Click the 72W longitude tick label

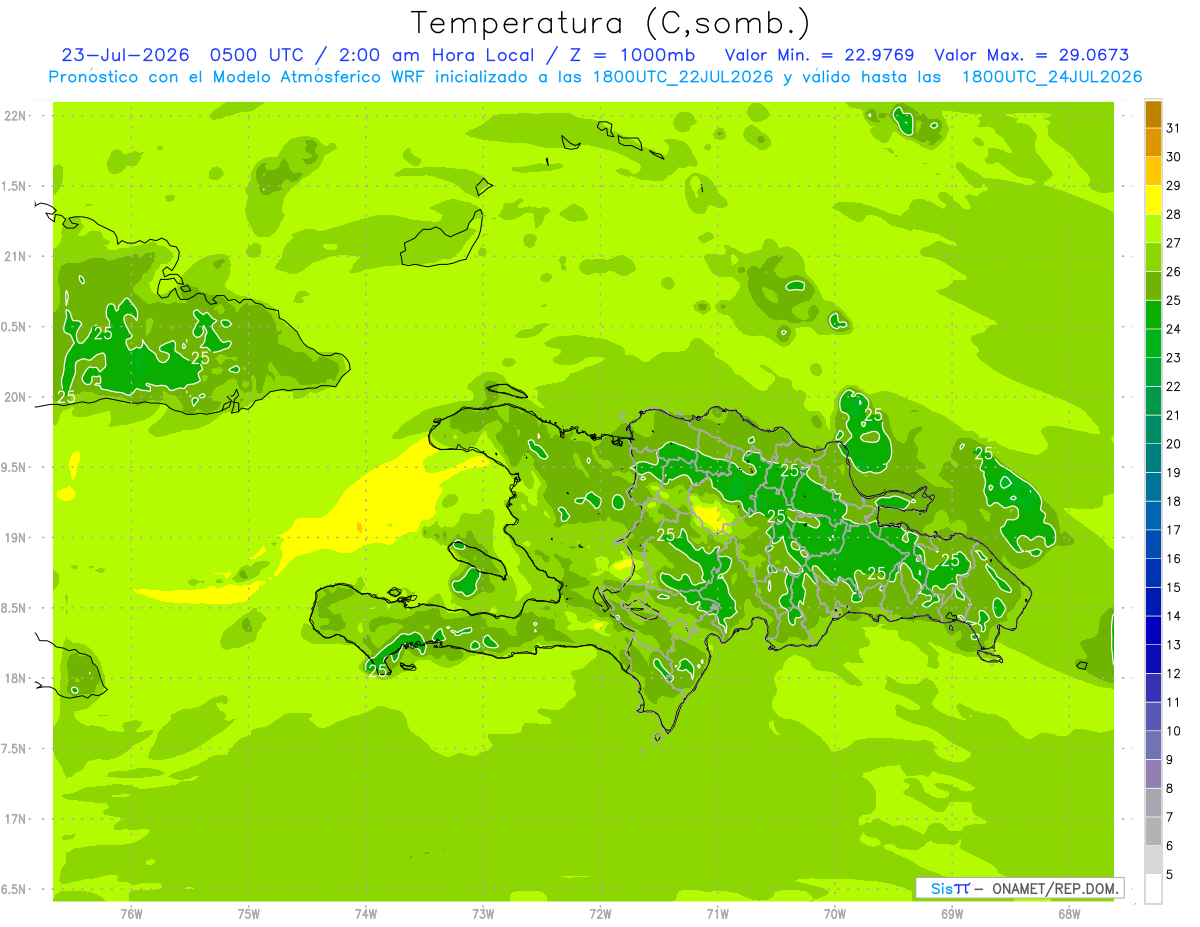pos(600,914)
